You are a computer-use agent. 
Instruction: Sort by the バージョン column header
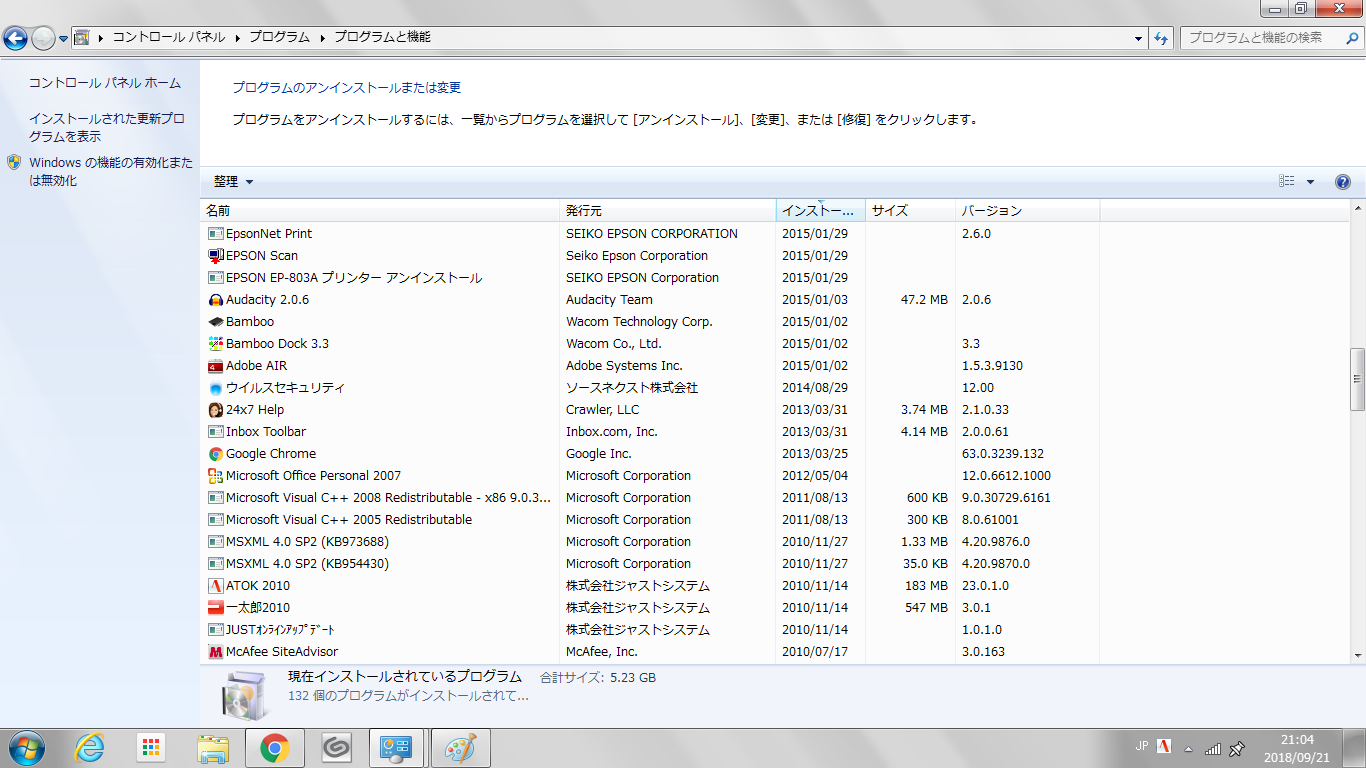[x=1028, y=211]
